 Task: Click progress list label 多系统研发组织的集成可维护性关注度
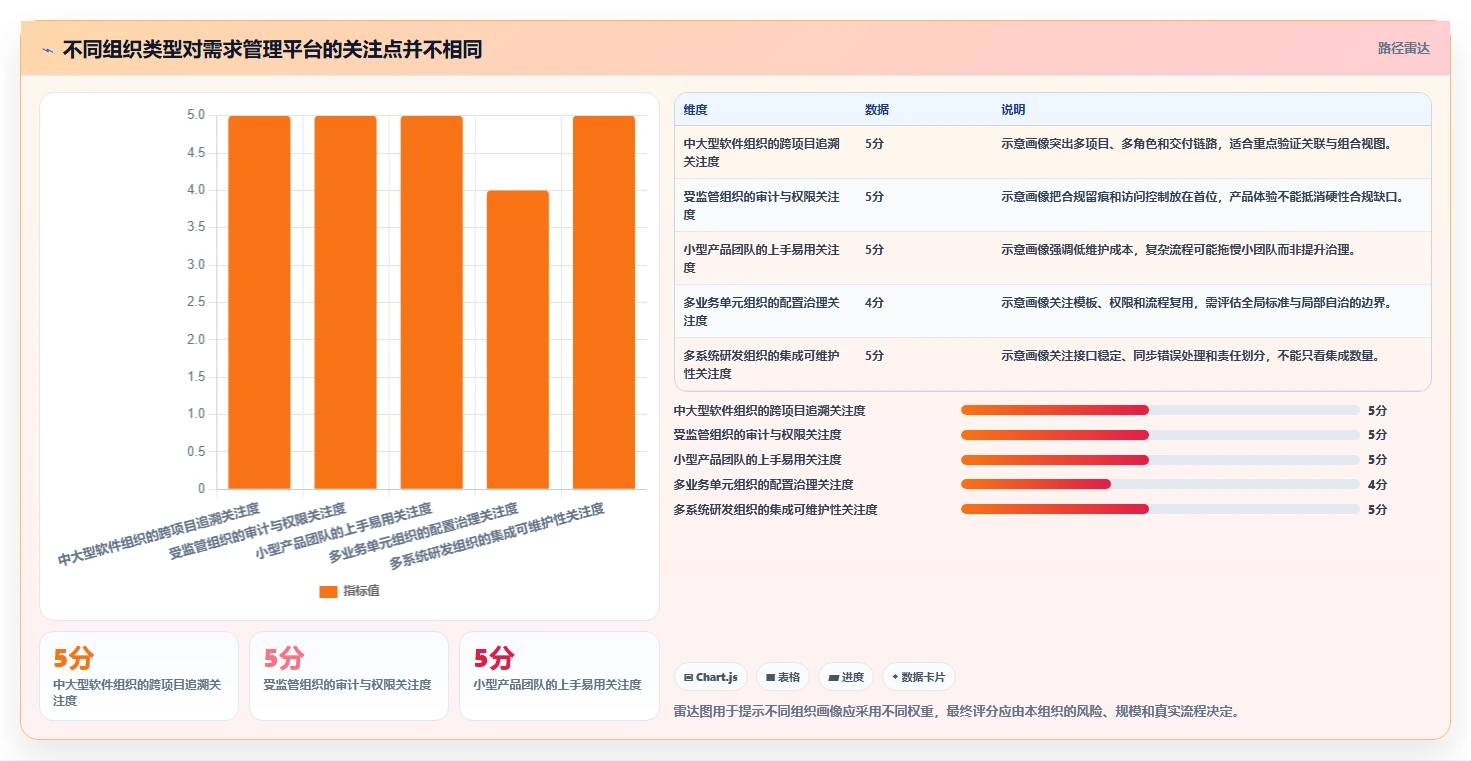click(x=775, y=510)
